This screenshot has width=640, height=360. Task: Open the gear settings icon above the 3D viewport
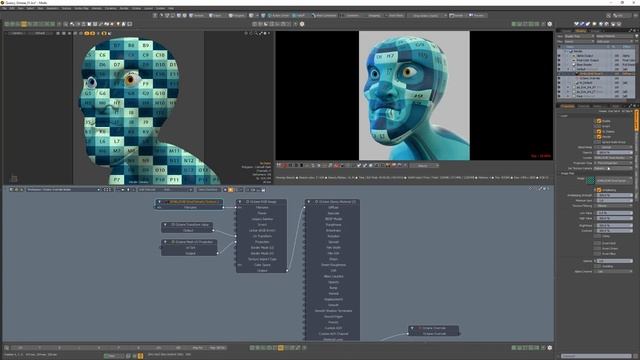coord(302,24)
